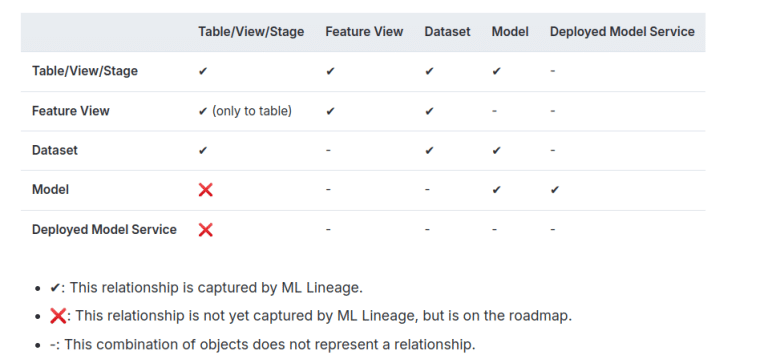
Task: Click the Table/View/Stage row checkmark under Feature View
Action: pyautogui.click(x=330, y=72)
